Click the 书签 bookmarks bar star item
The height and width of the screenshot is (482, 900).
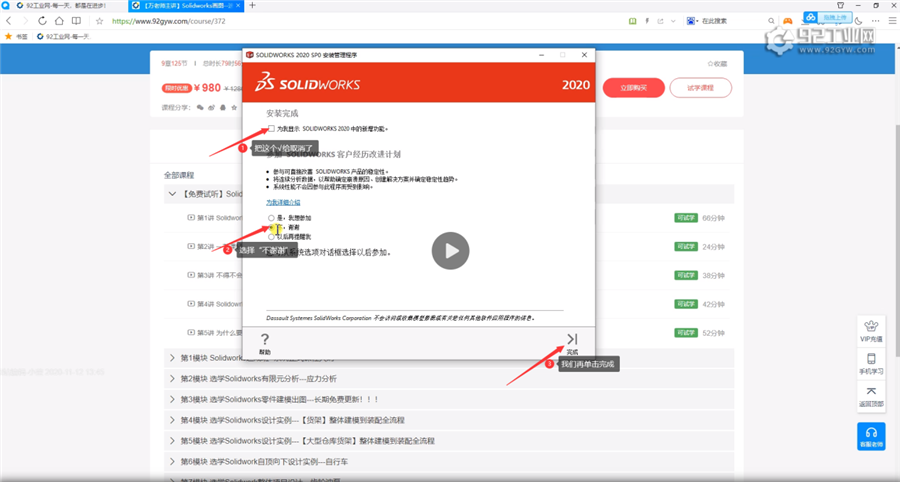[16, 36]
